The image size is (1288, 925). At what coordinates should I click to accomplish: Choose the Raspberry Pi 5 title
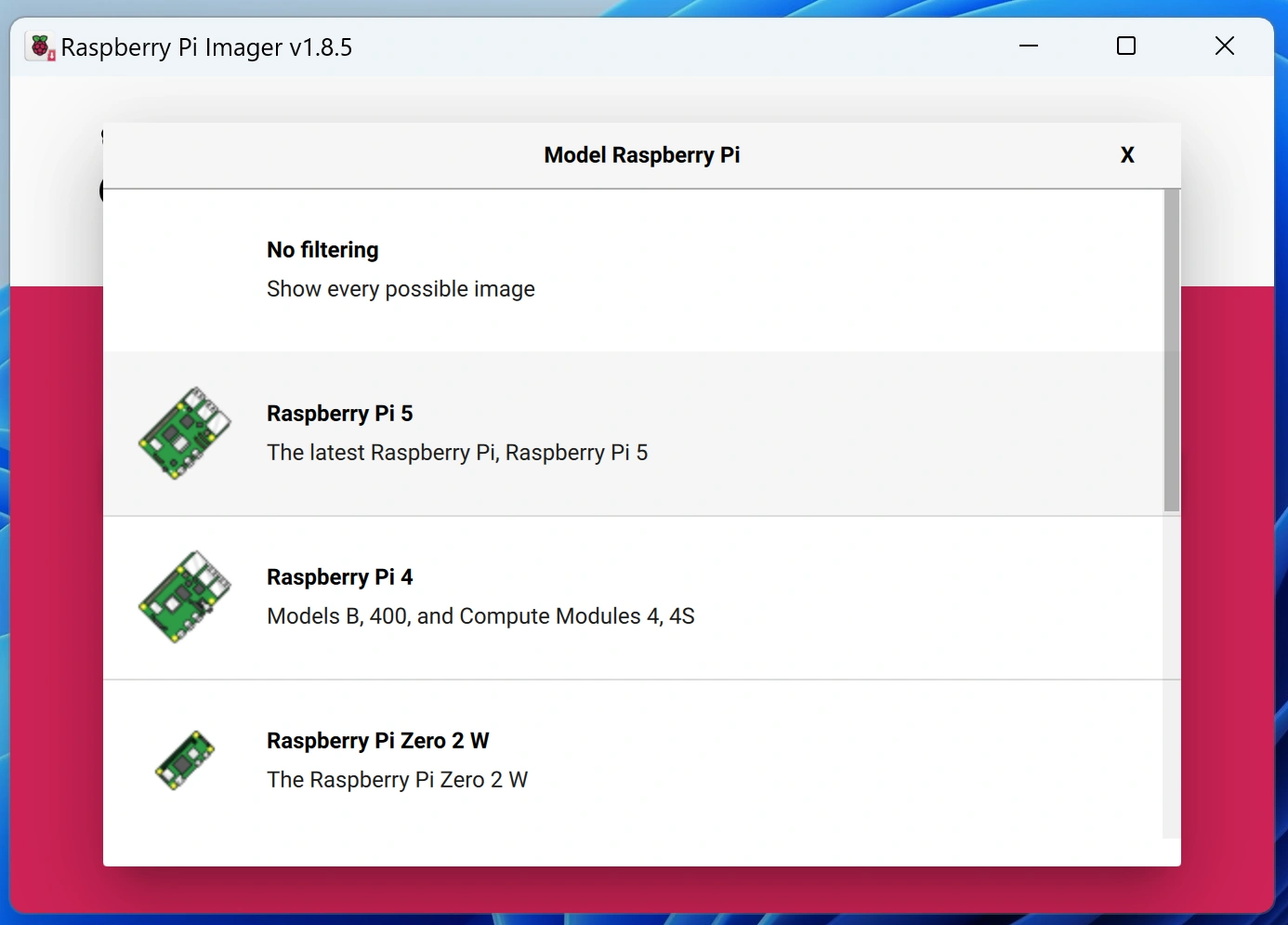[340, 414]
